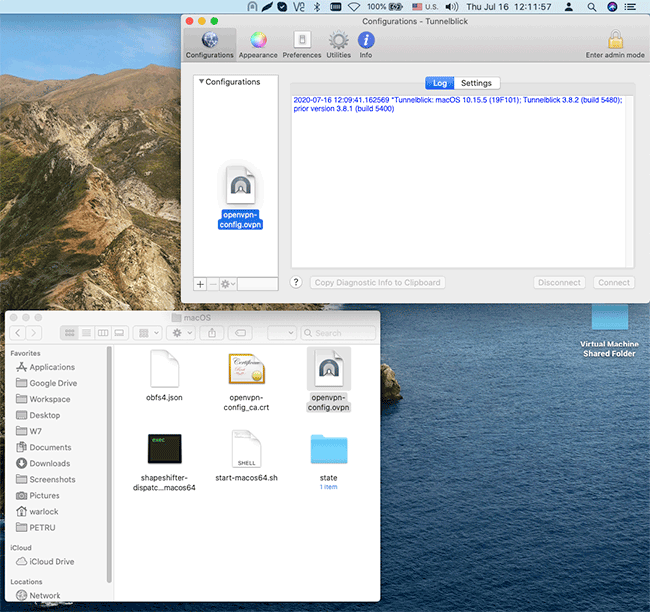Click the Finder Edit Tags button

tap(240, 333)
